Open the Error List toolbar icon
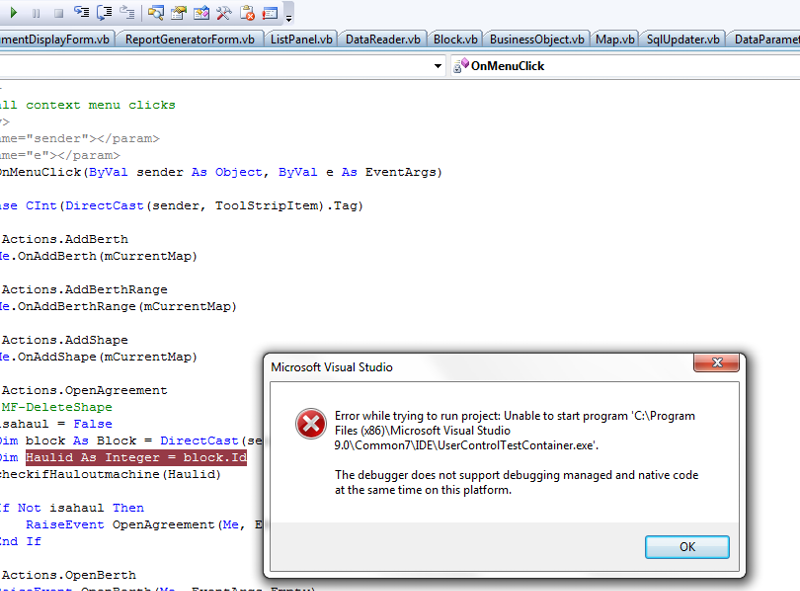The height and width of the screenshot is (591, 800). (245, 12)
